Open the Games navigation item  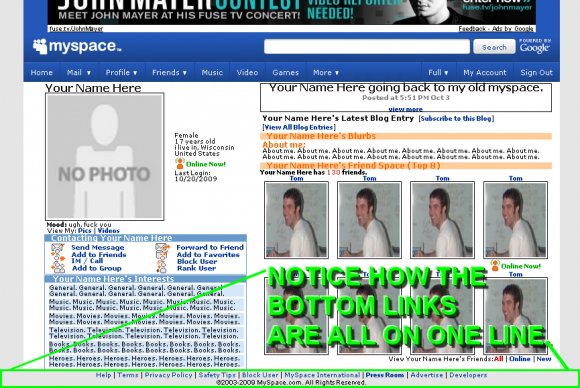(x=286, y=72)
